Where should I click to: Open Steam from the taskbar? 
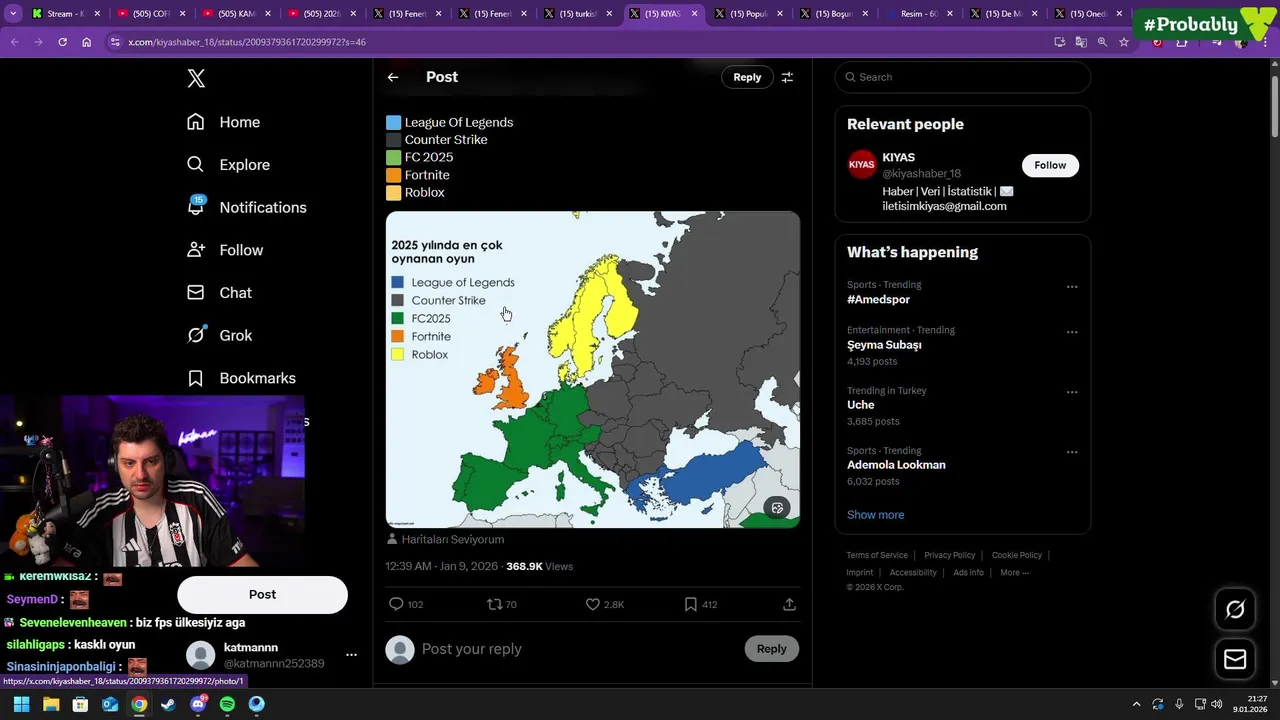pyautogui.click(x=168, y=704)
